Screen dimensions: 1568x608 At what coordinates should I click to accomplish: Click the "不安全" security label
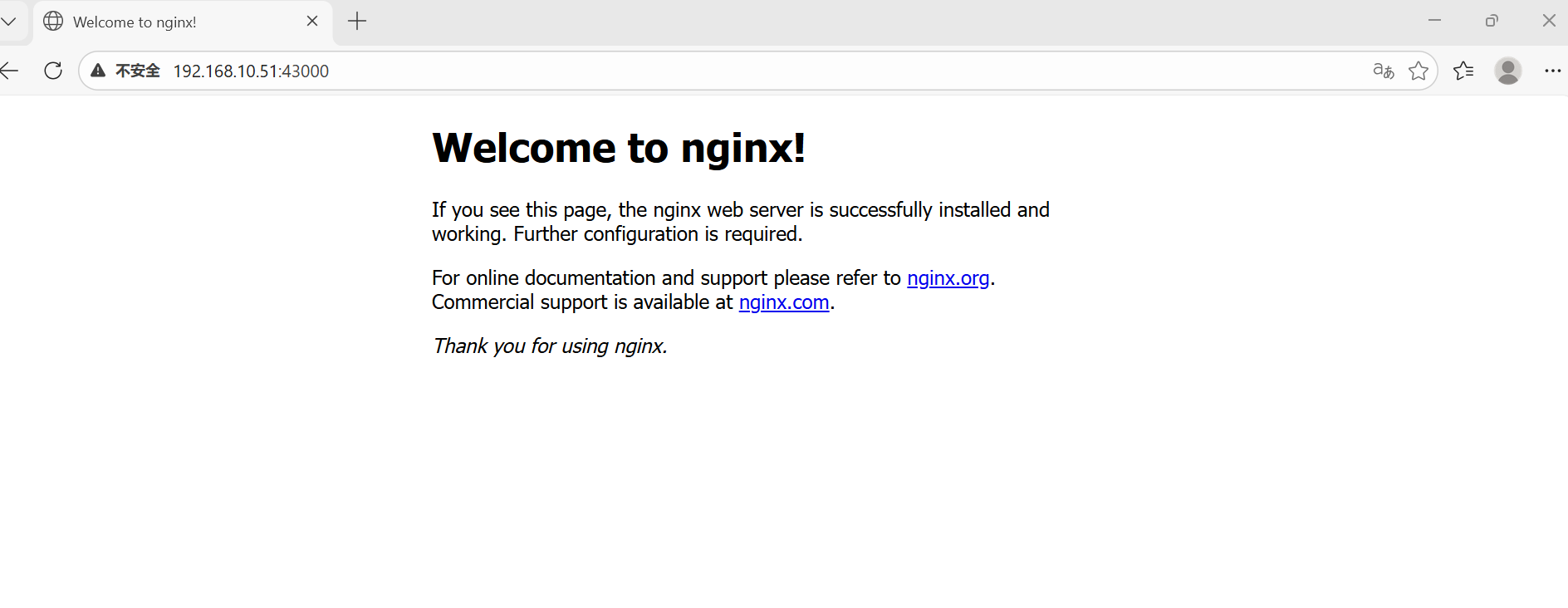tap(138, 71)
